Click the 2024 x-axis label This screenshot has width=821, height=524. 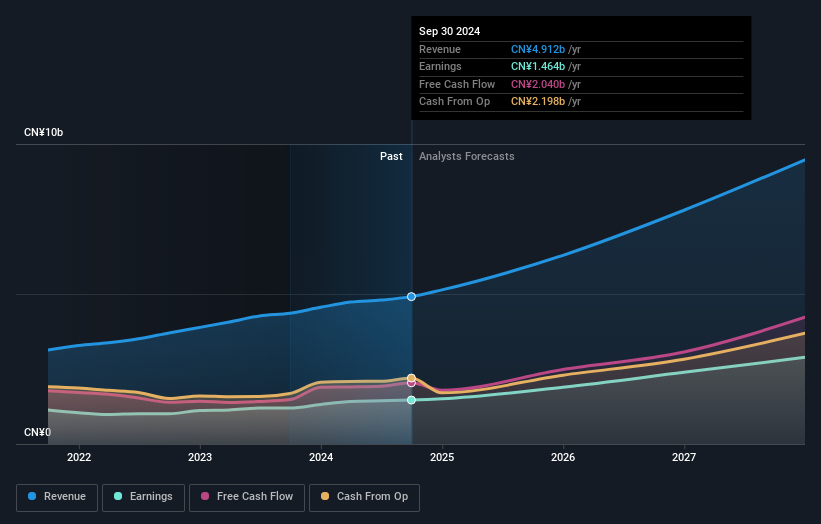[x=321, y=457]
